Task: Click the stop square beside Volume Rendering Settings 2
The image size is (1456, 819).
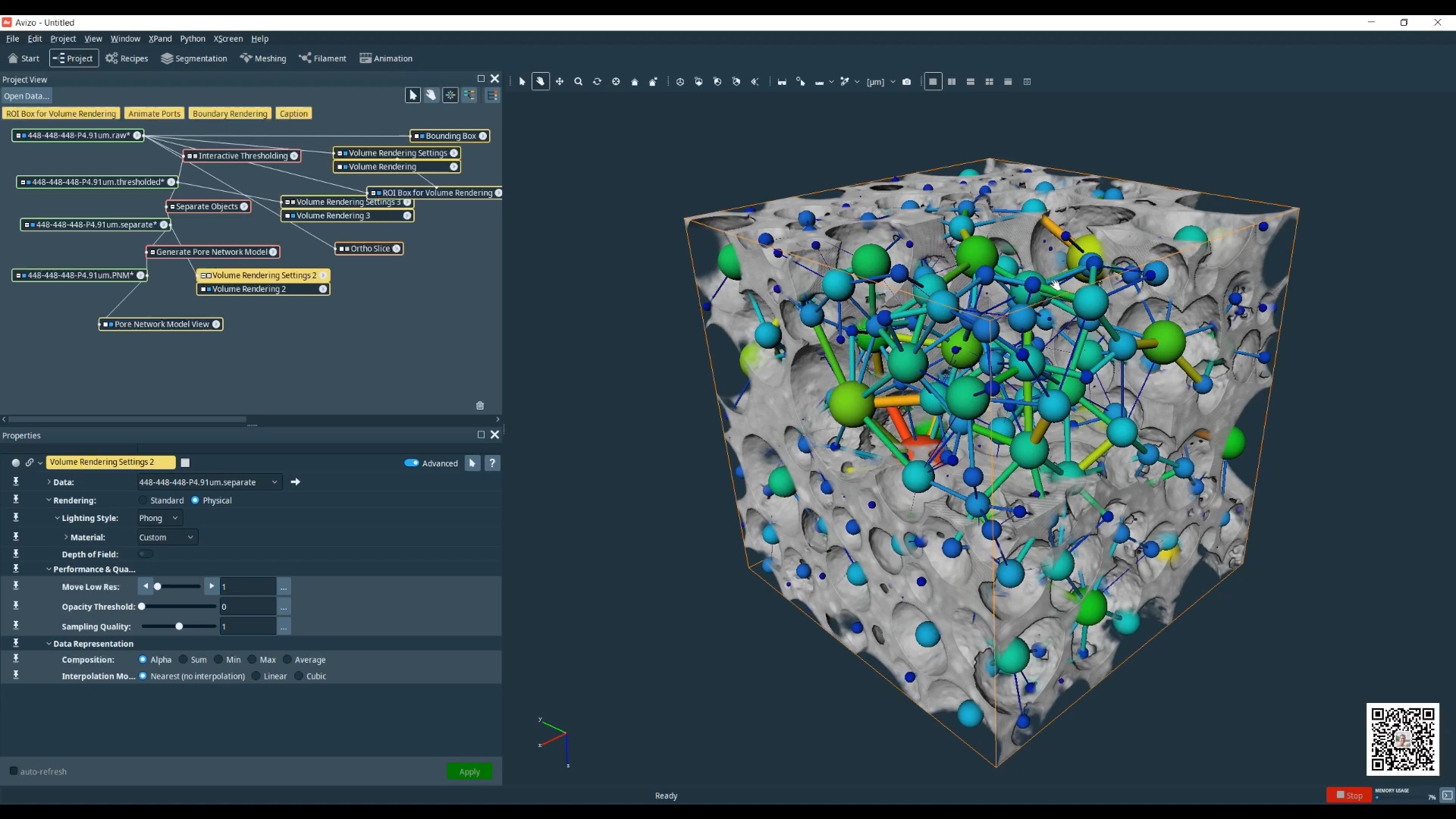Action: [185, 463]
